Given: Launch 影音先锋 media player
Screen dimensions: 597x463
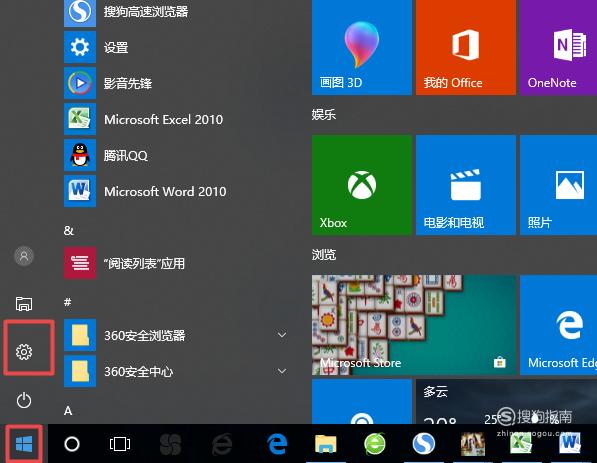Looking at the screenshot, I should 175,83.
